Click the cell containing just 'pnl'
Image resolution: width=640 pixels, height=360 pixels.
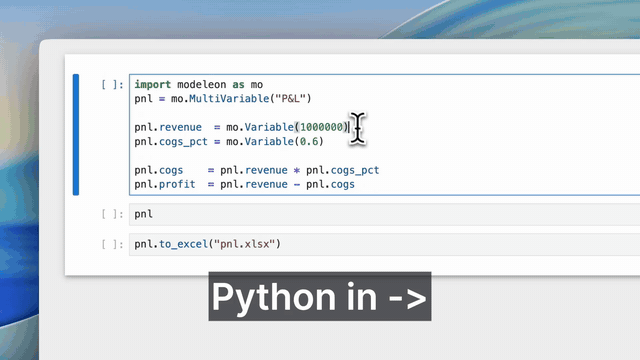384,214
